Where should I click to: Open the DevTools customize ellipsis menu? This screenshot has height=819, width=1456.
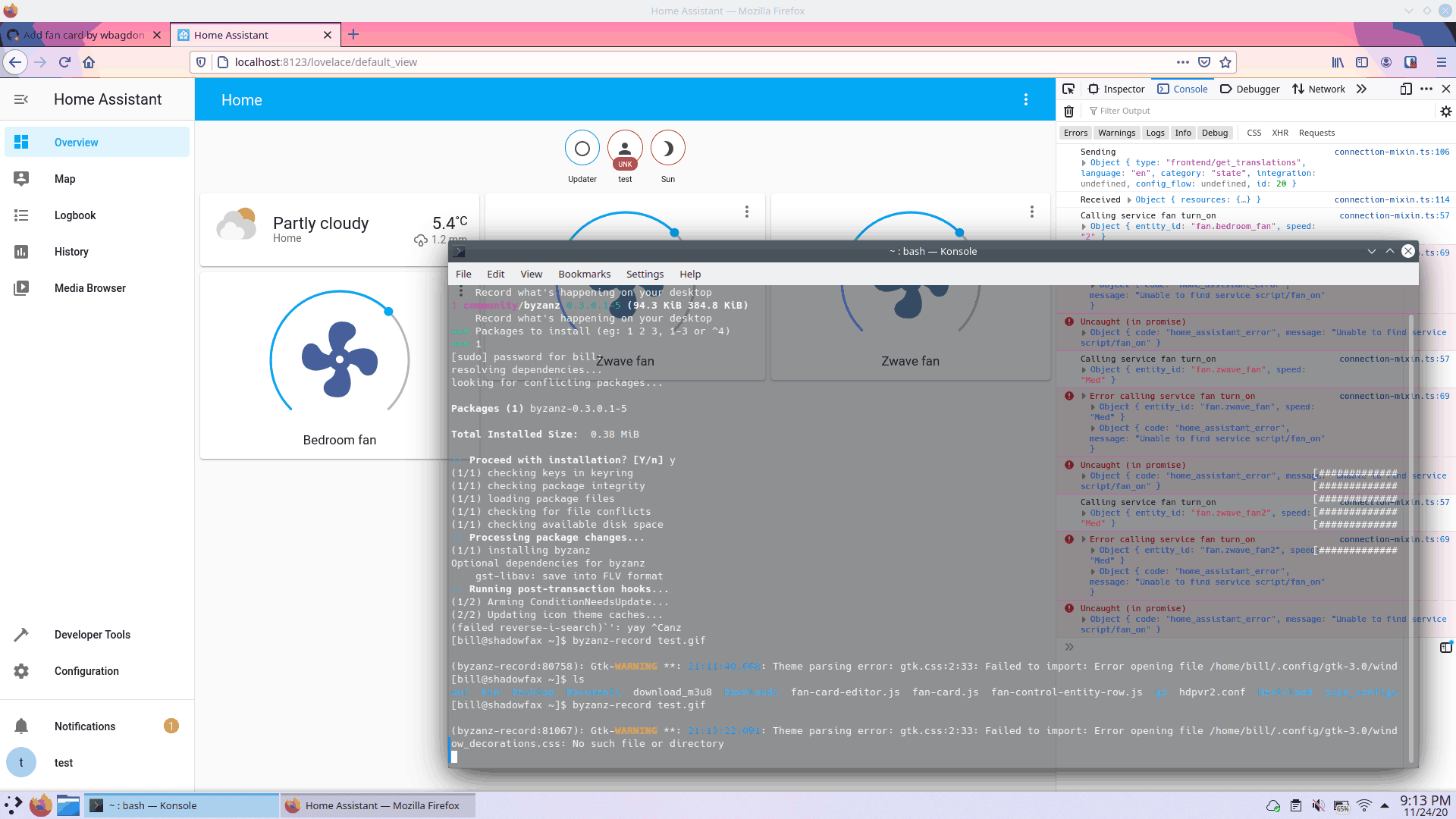pos(1426,89)
